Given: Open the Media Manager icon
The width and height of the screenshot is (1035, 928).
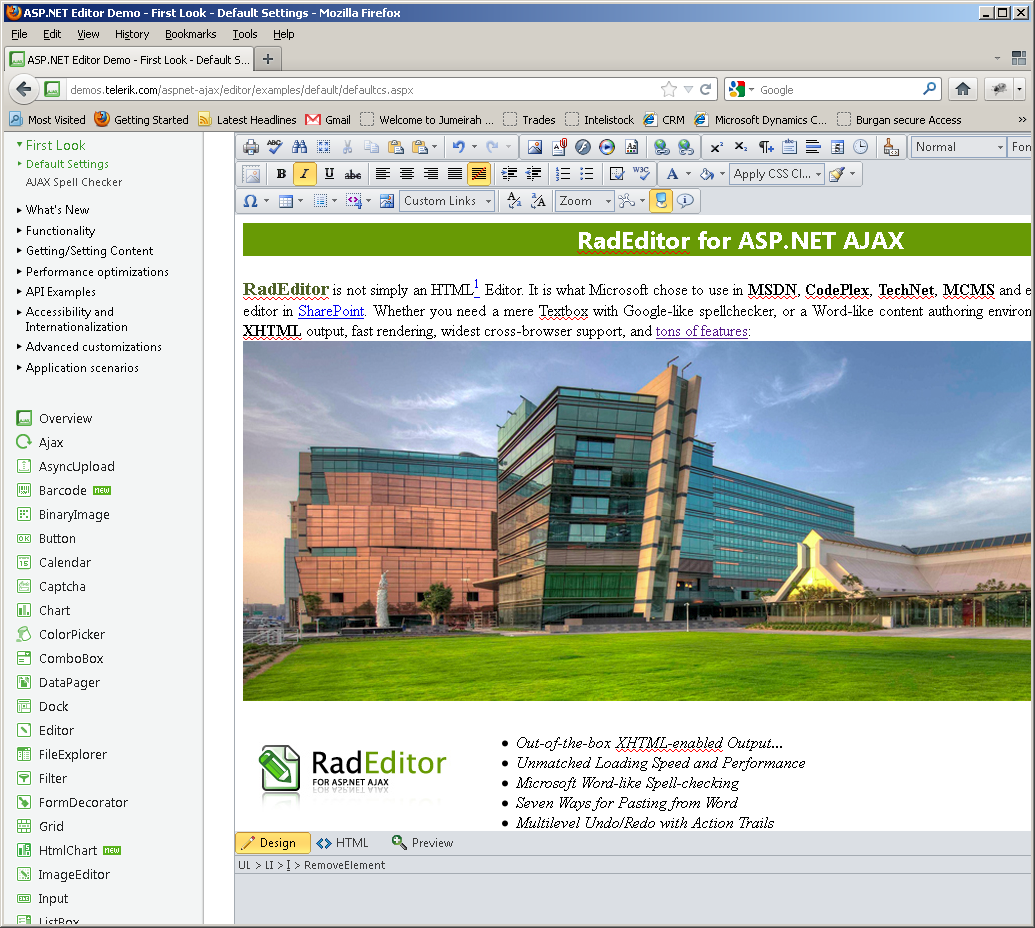Looking at the screenshot, I should [607, 147].
